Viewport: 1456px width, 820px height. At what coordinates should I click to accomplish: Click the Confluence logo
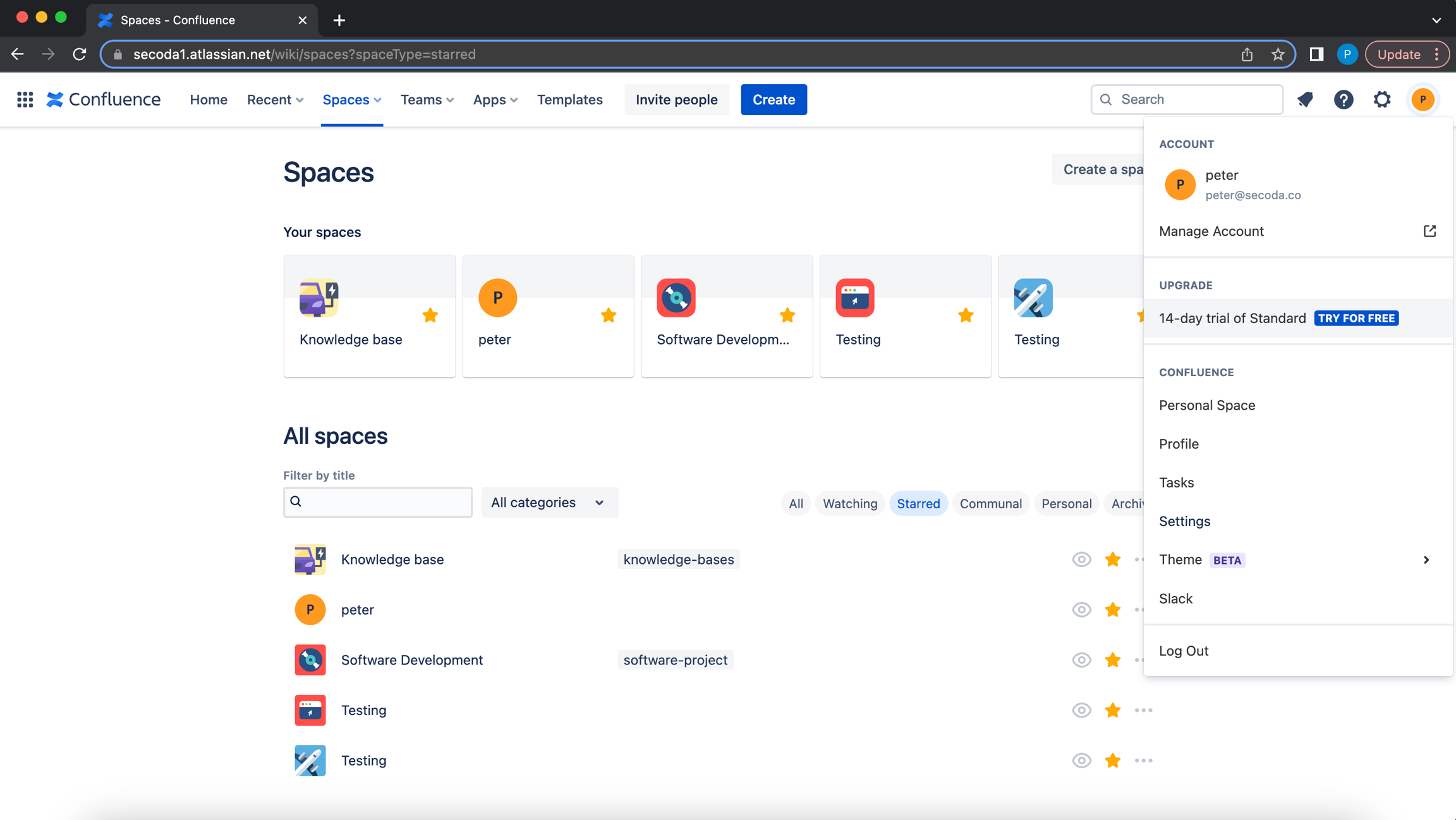coord(104,99)
